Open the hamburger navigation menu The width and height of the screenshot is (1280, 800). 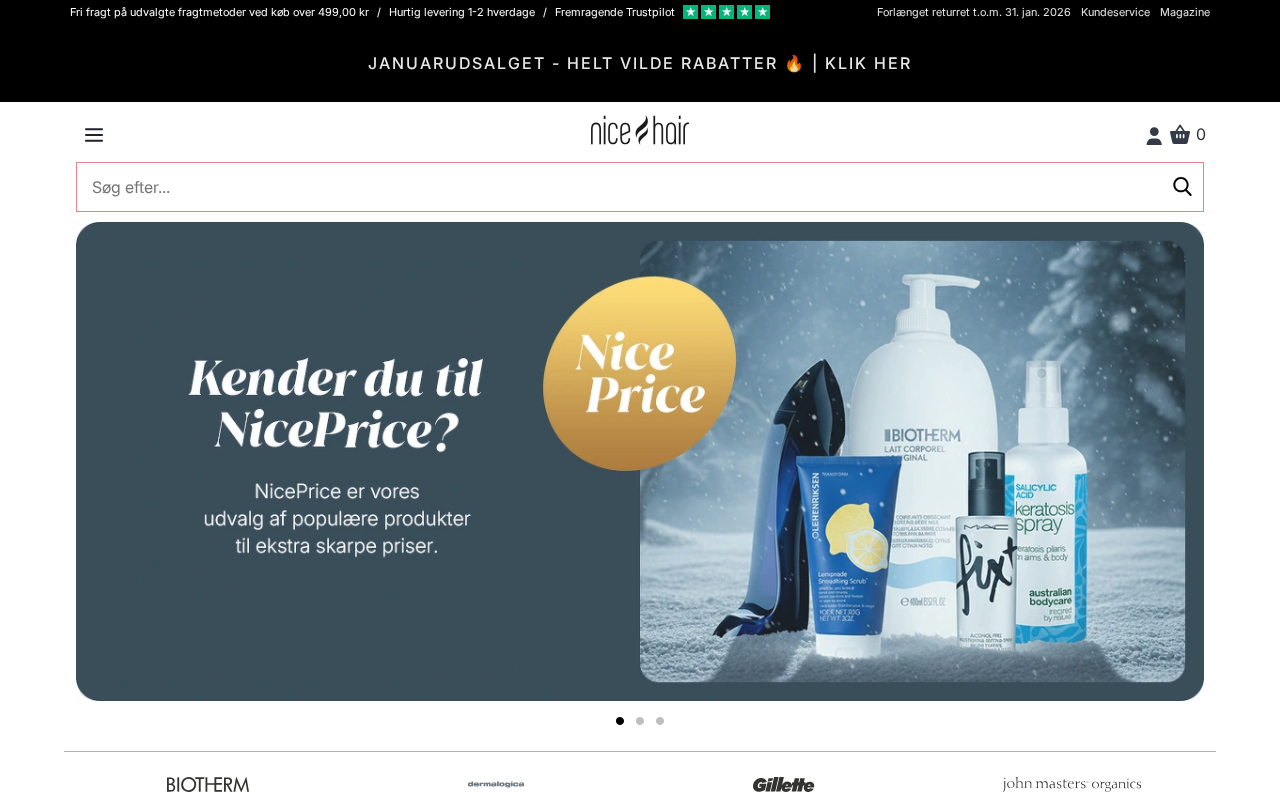point(94,135)
